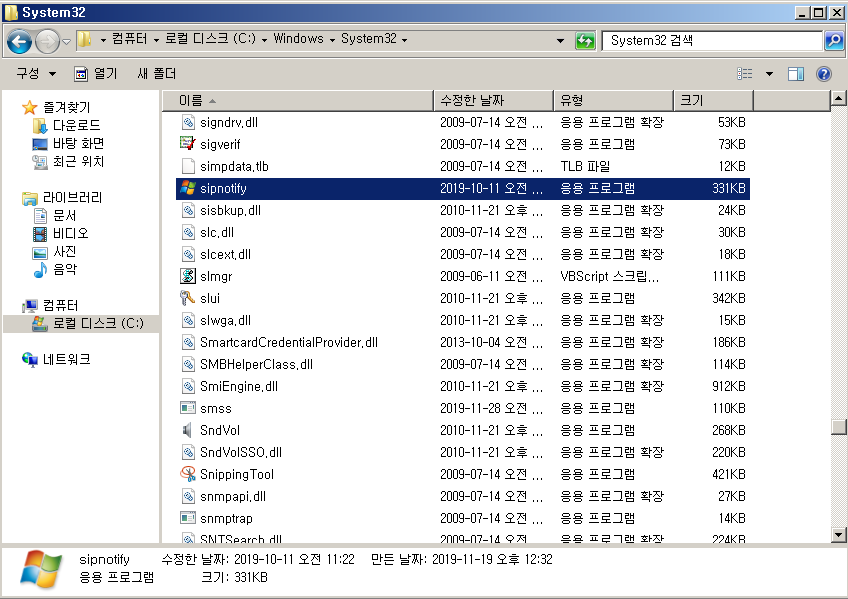Click the sipnotify details pane thumbnail
Viewport: 848px width, 599px height.
[x=40, y=570]
